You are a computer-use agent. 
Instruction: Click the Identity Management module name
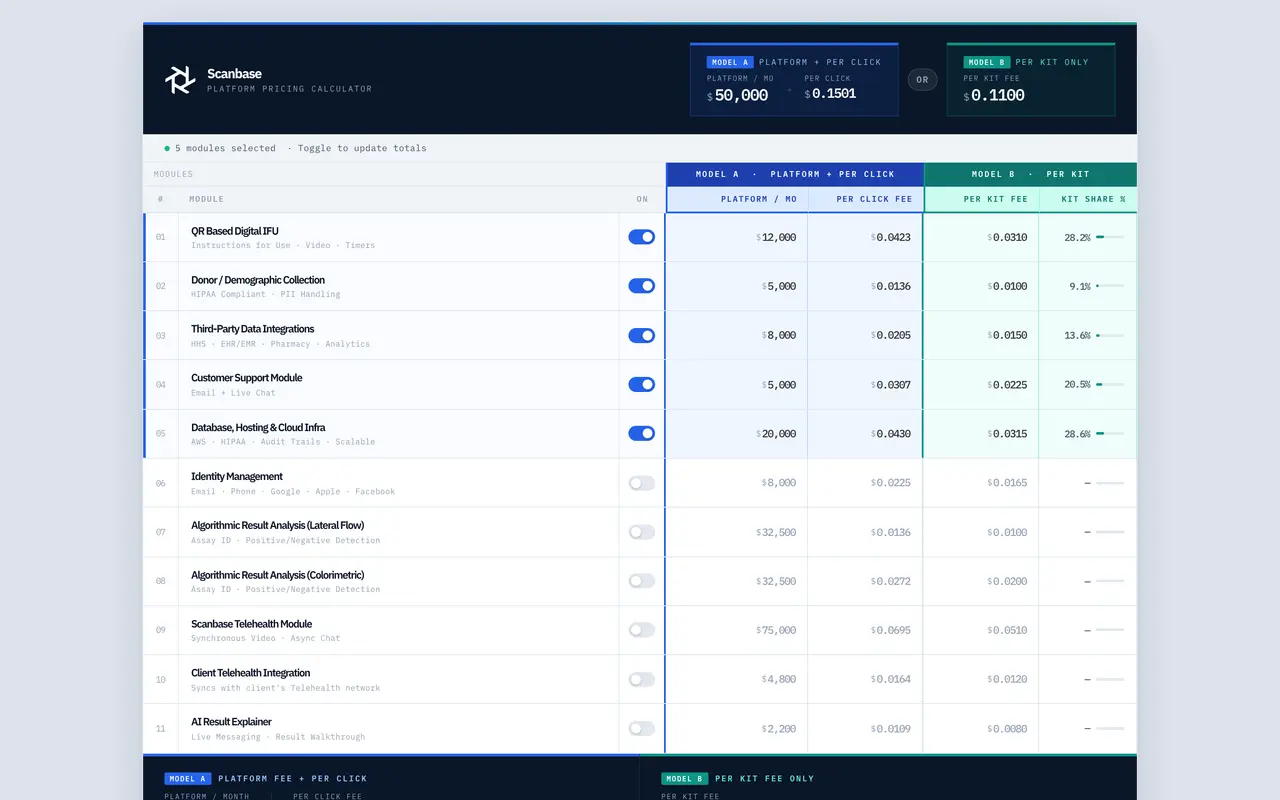237,476
